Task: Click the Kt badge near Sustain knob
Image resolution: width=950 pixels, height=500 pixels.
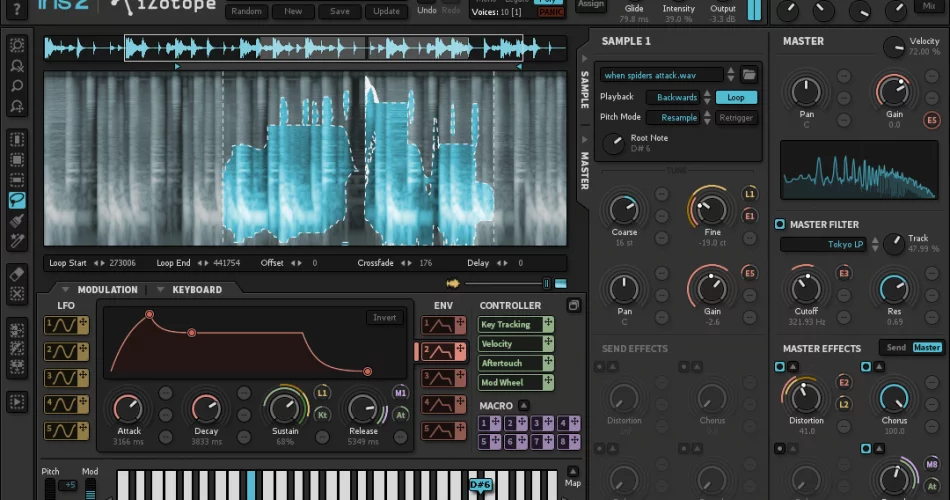Action: 322,415
